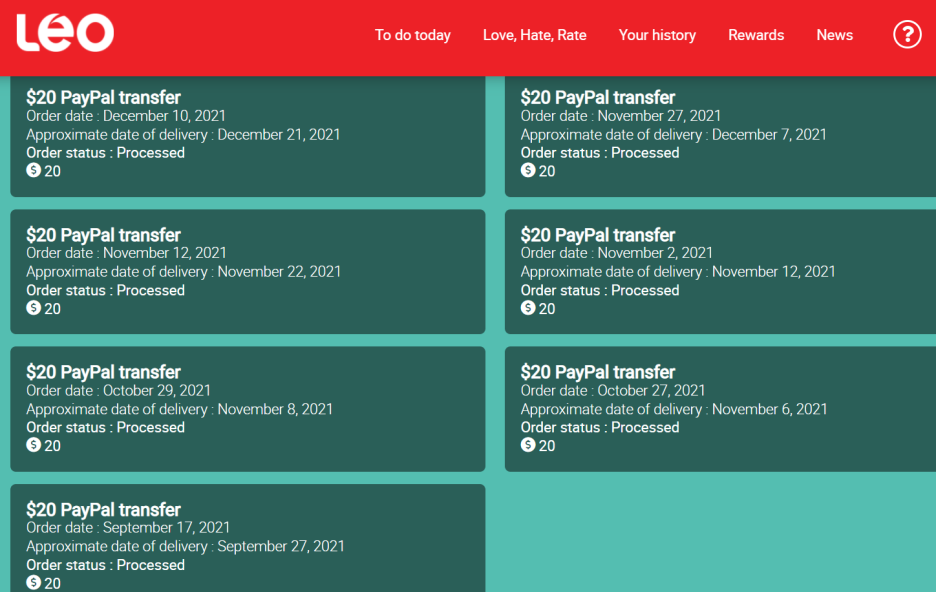Click 'Order date : October 27, 2021' text
The image size is (936, 592).
(x=613, y=390)
